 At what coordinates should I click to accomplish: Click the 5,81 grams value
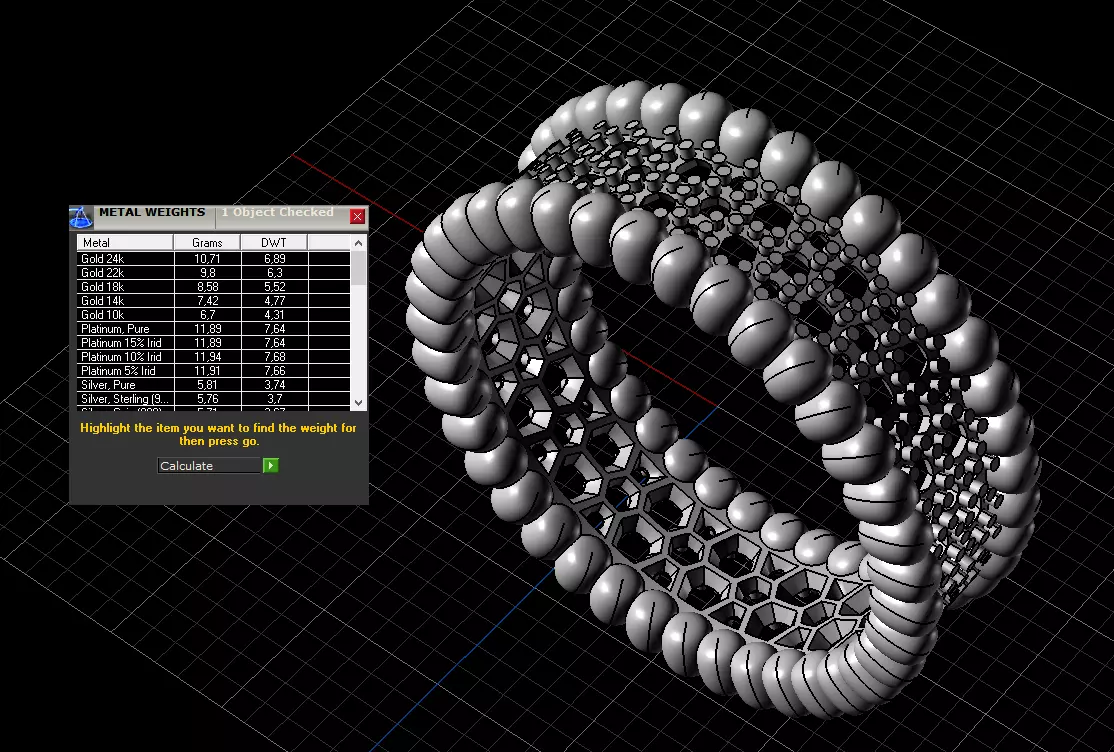[x=207, y=385]
